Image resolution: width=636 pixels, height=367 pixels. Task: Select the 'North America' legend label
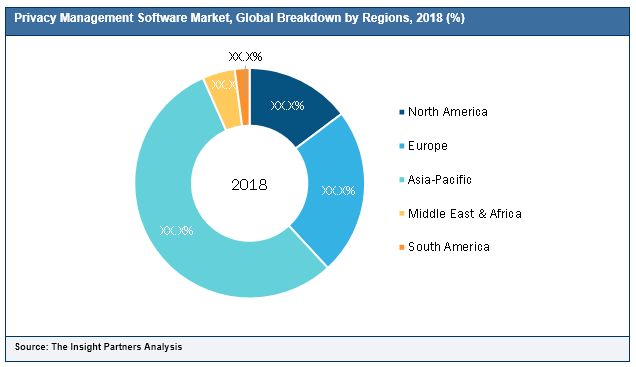(448, 112)
